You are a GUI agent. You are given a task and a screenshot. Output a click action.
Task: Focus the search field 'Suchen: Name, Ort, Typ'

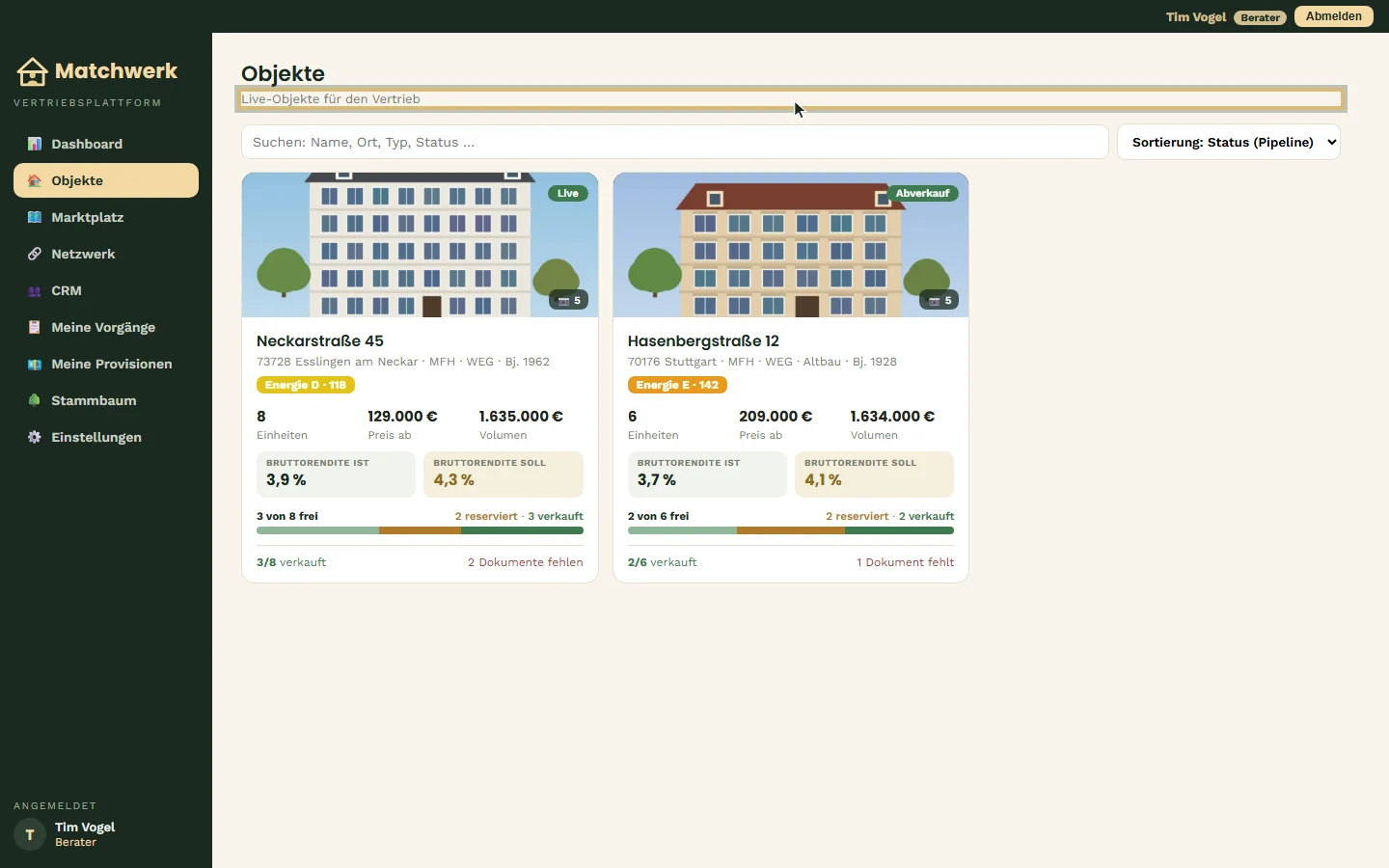pyautogui.click(x=674, y=142)
